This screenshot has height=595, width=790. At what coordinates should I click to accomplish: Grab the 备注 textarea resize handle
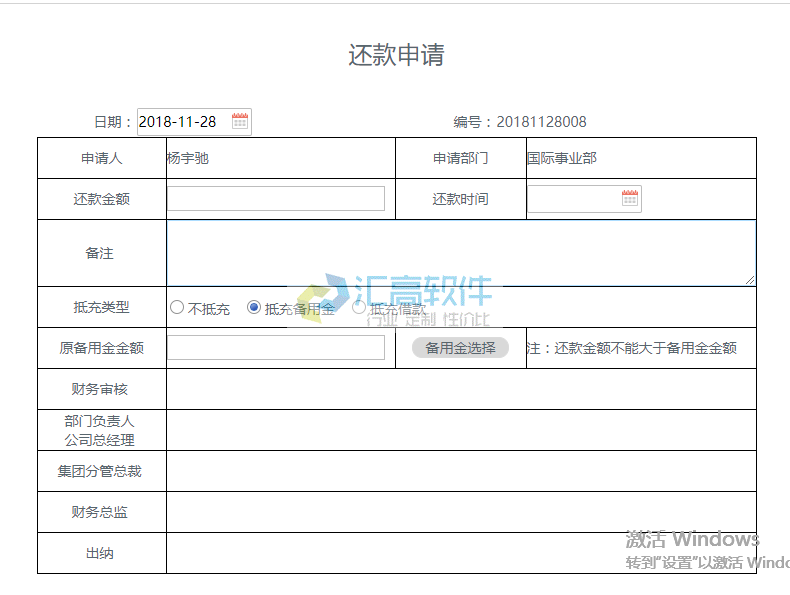tap(750, 280)
